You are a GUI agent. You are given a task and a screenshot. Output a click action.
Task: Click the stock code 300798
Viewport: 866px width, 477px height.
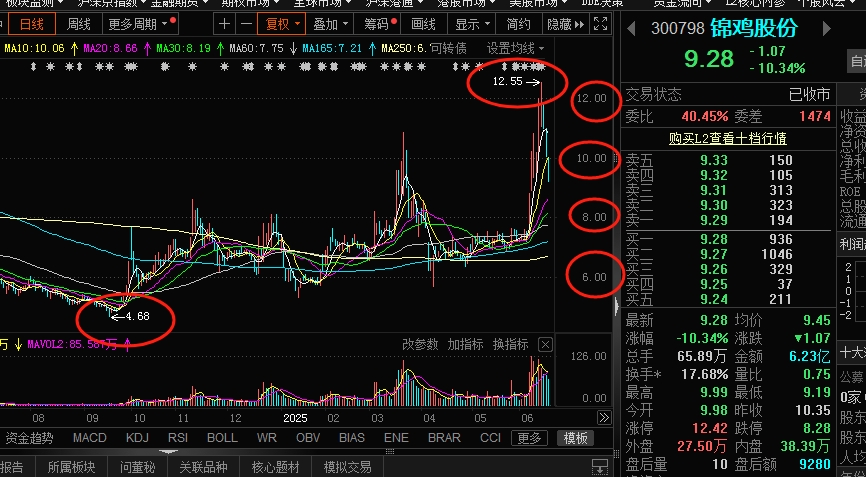coord(678,28)
